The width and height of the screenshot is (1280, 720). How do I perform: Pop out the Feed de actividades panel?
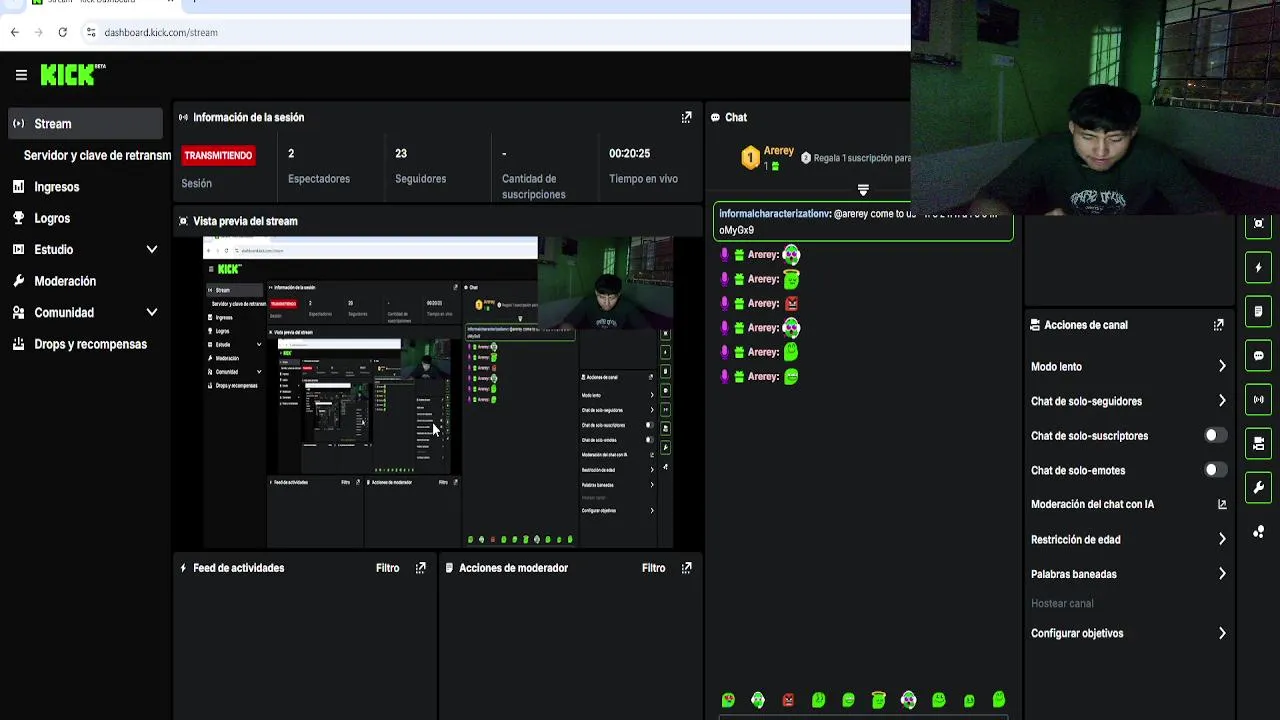(x=420, y=568)
